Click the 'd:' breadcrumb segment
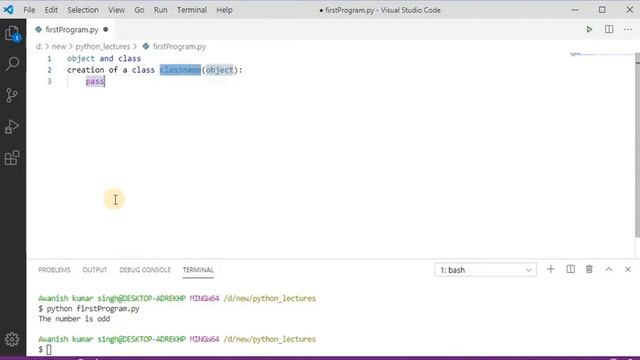 (39, 47)
